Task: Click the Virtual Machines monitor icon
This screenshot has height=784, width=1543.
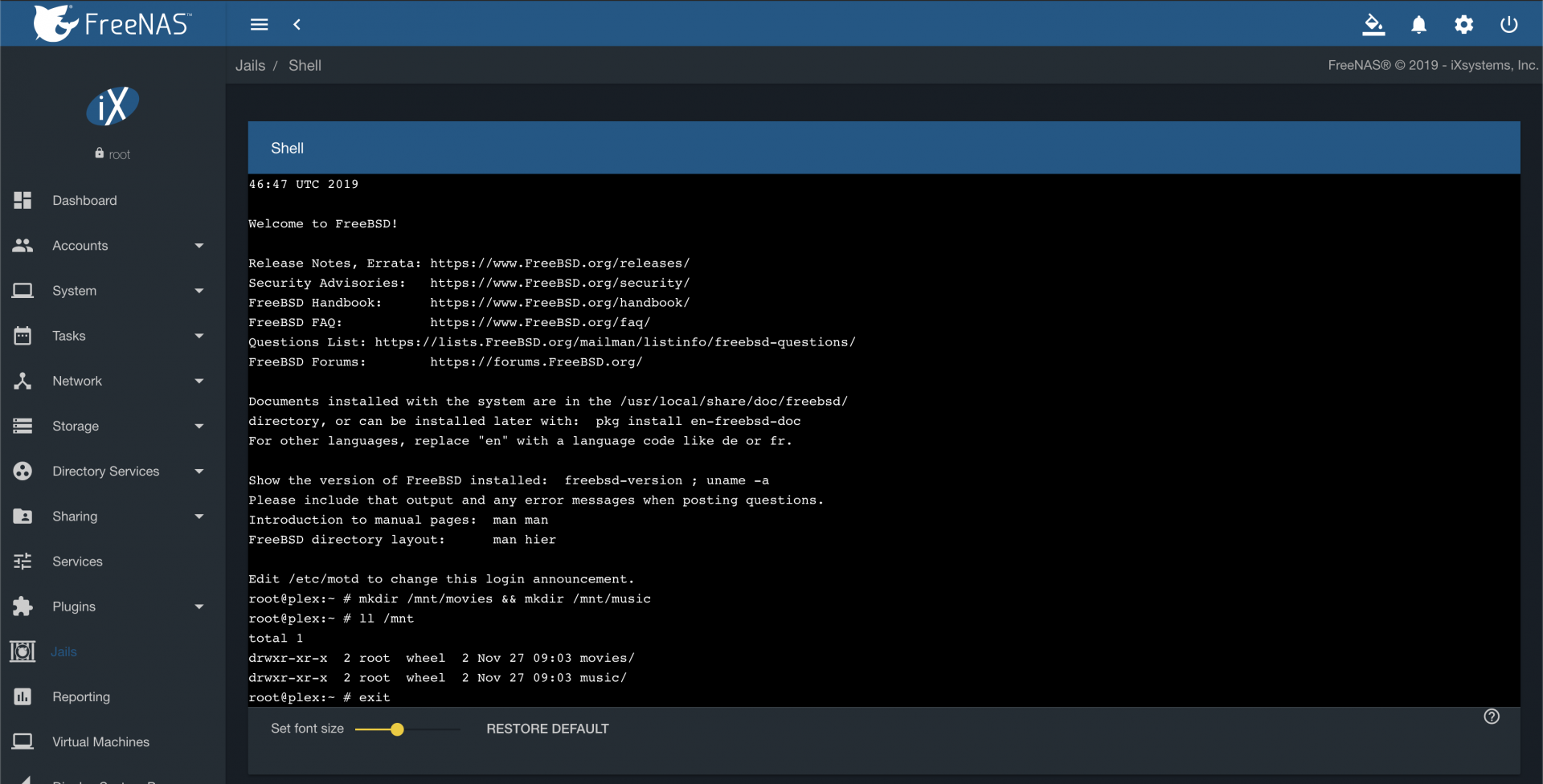Action: pyautogui.click(x=23, y=741)
